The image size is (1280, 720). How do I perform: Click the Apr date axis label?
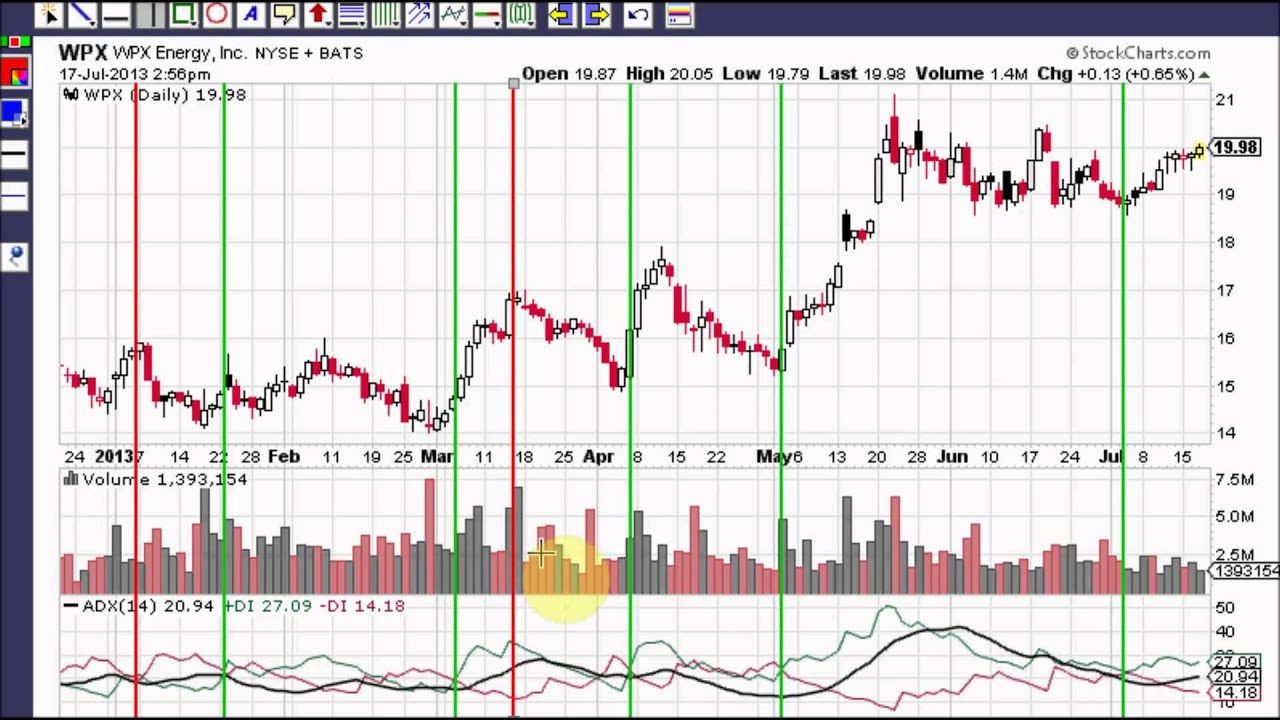click(598, 457)
